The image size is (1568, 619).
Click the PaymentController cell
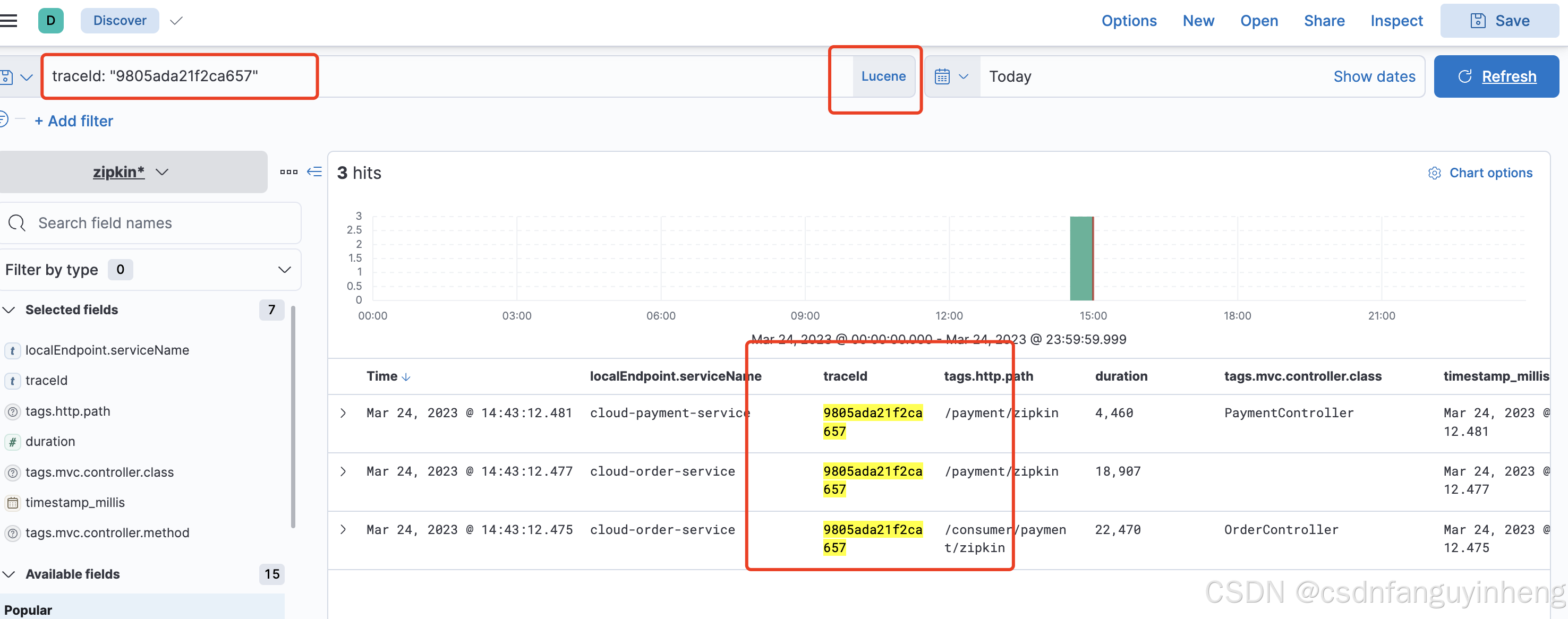pos(1289,413)
